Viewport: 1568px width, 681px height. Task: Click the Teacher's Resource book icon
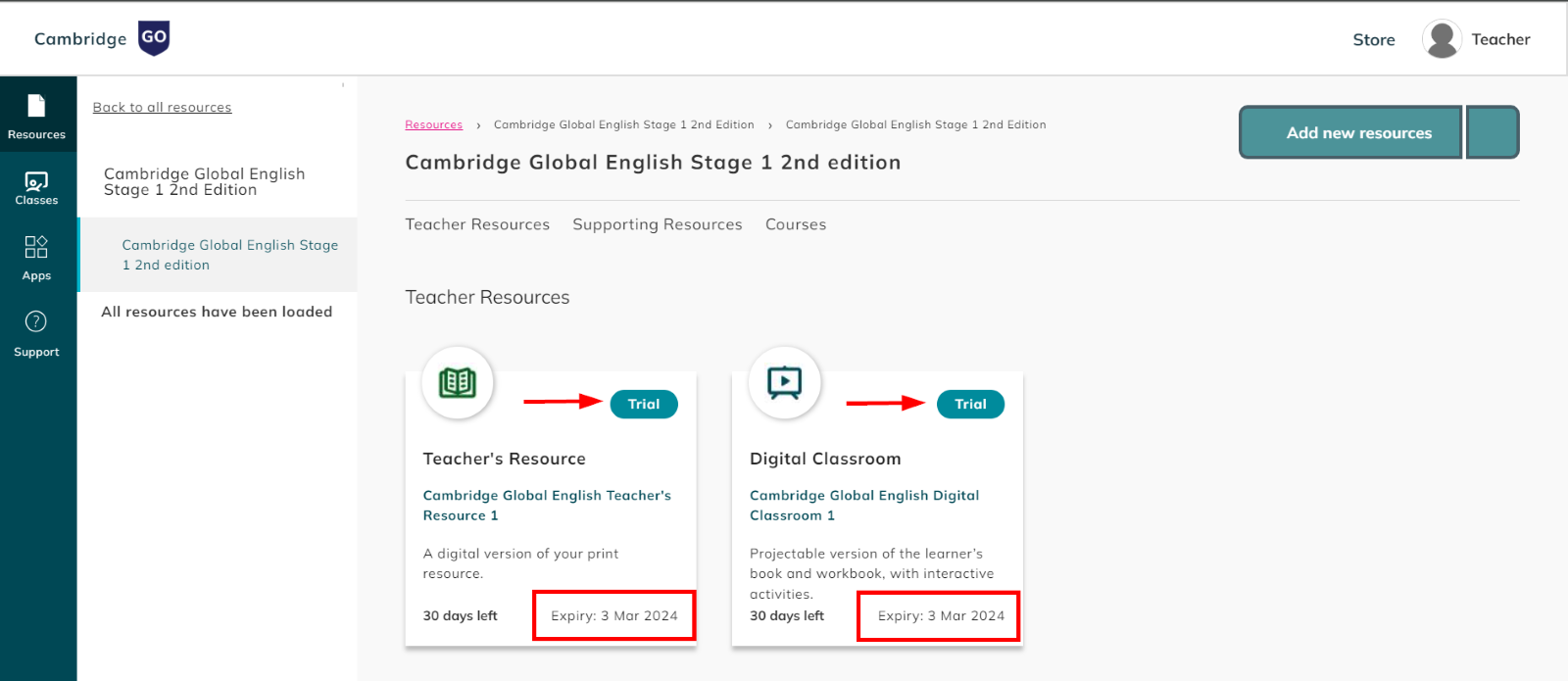coord(458,382)
